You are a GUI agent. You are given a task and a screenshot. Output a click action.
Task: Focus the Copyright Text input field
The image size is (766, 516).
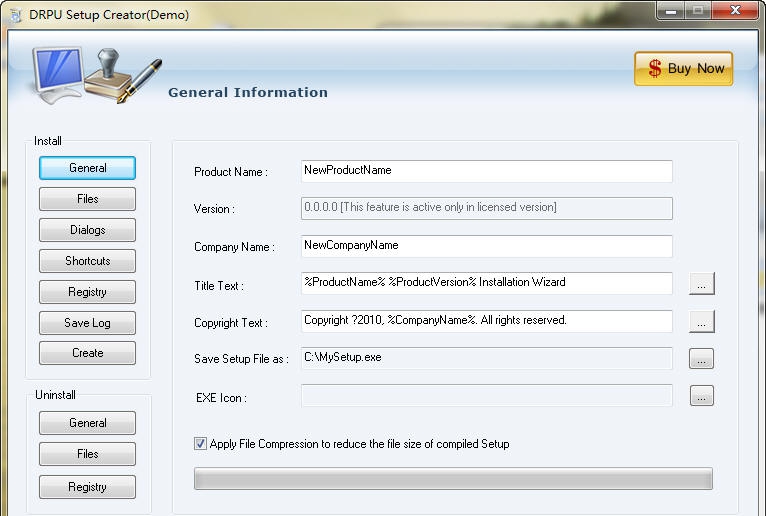(x=487, y=321)
